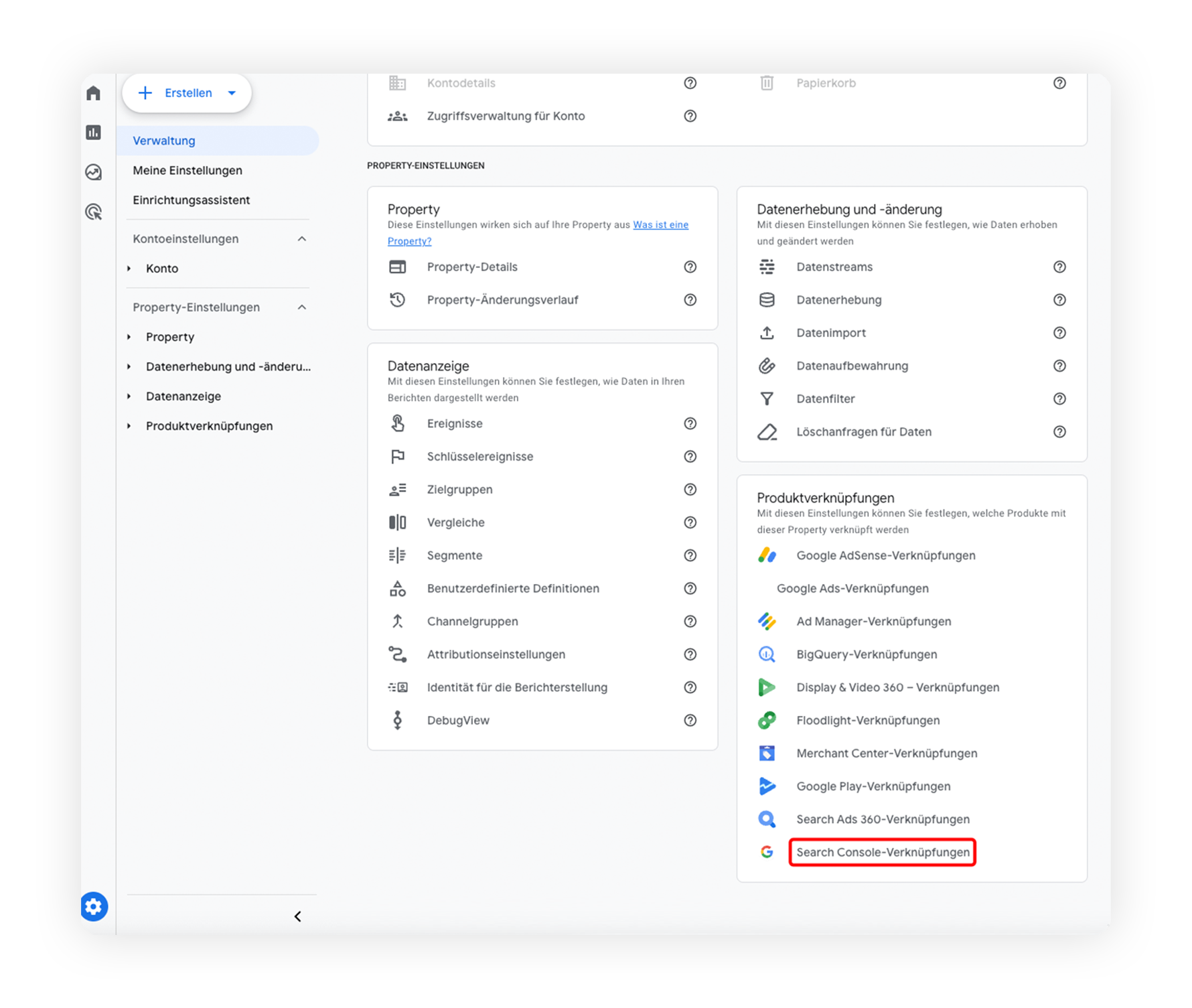Expand the Property tree item arrow
This screenshot has width=1192, height=1008.
(129, 337)
